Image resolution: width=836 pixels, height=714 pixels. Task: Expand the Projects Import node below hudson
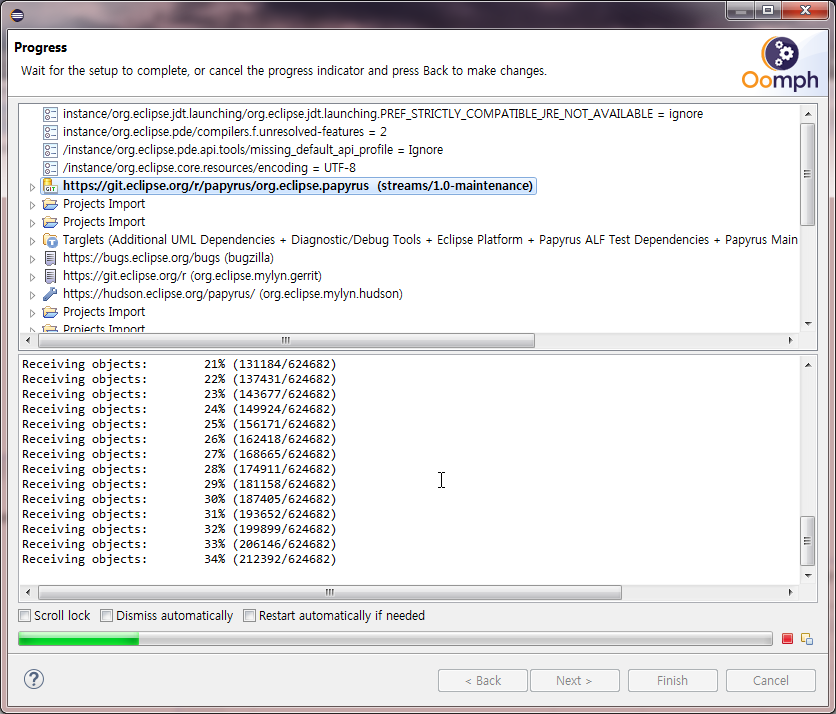tap(32, 313)
